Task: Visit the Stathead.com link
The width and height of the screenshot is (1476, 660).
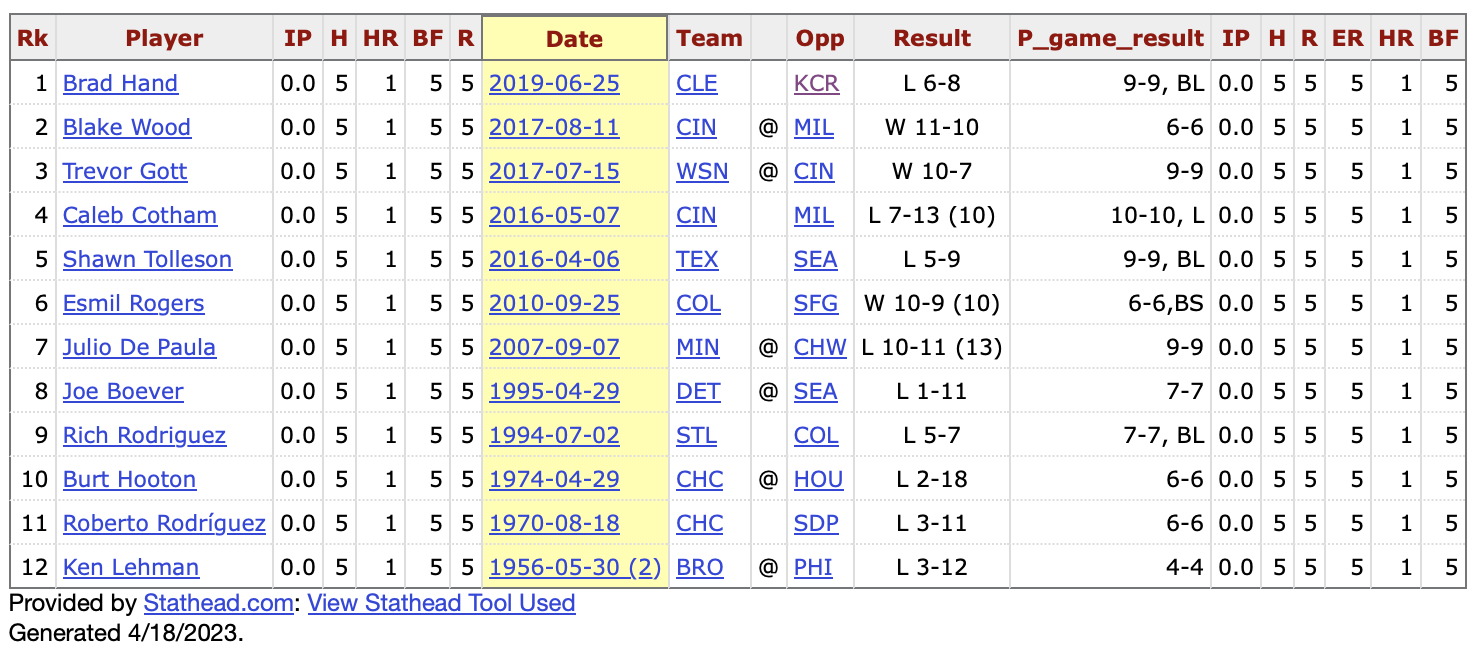Action: pos(219,603)
